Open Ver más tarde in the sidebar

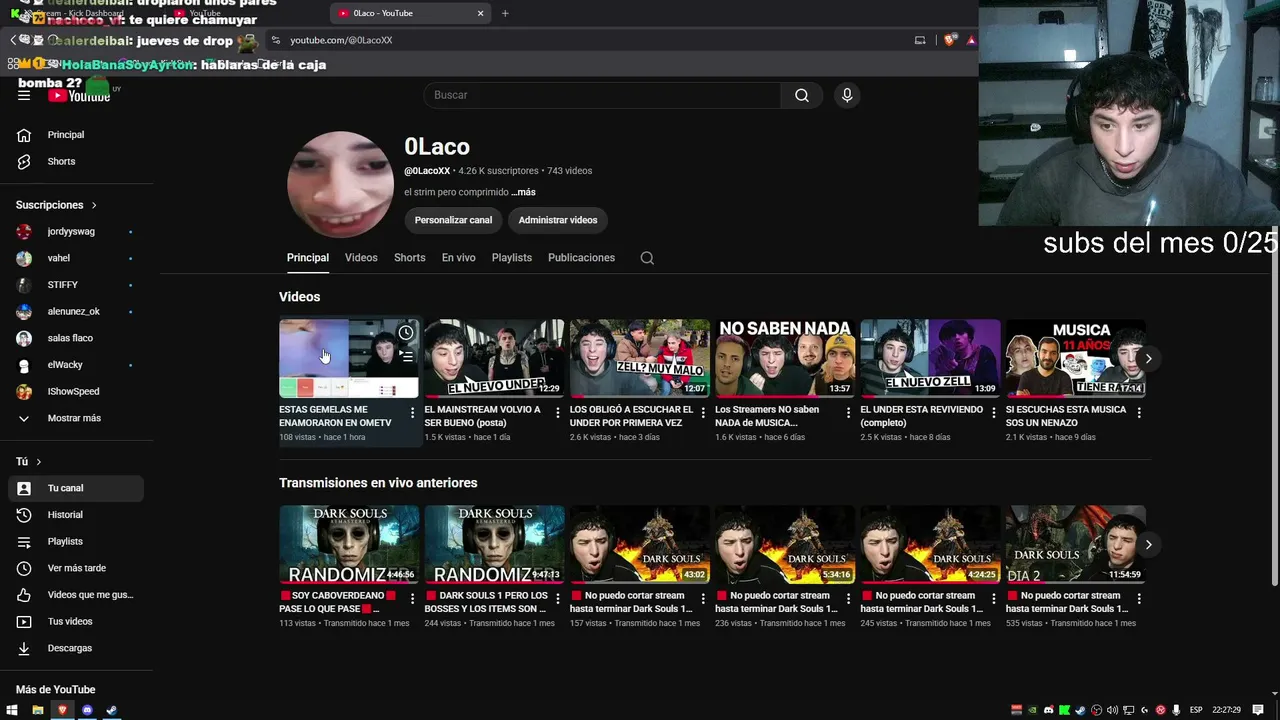tap(76, 568)
